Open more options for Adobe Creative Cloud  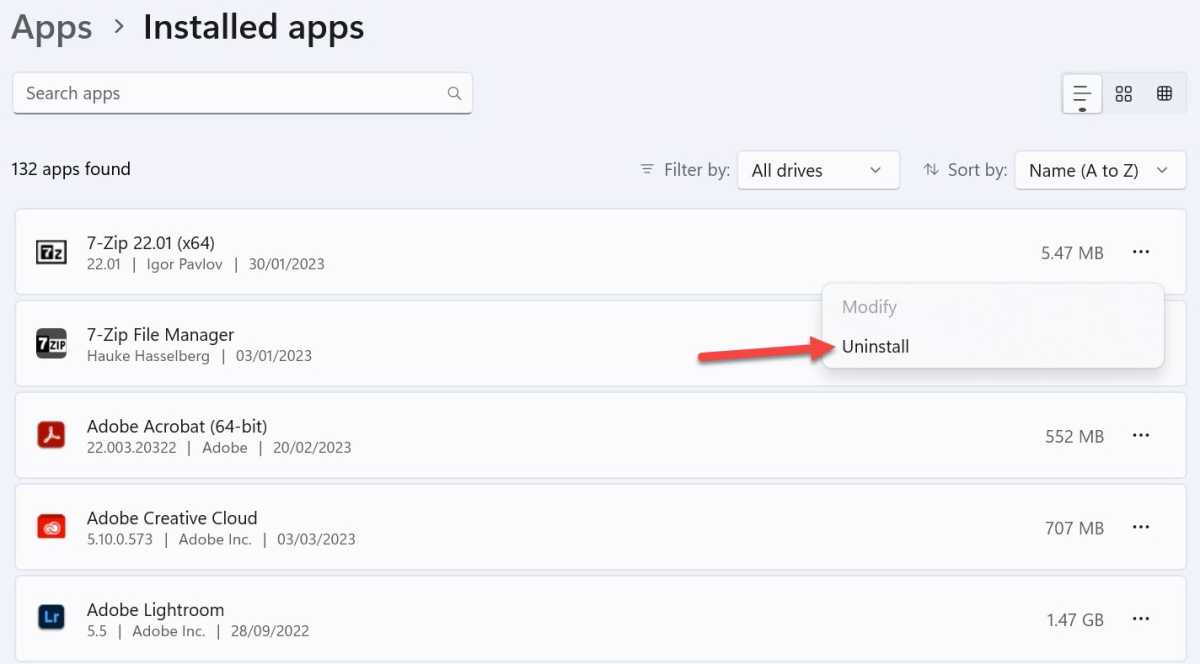pos(1141,527)
